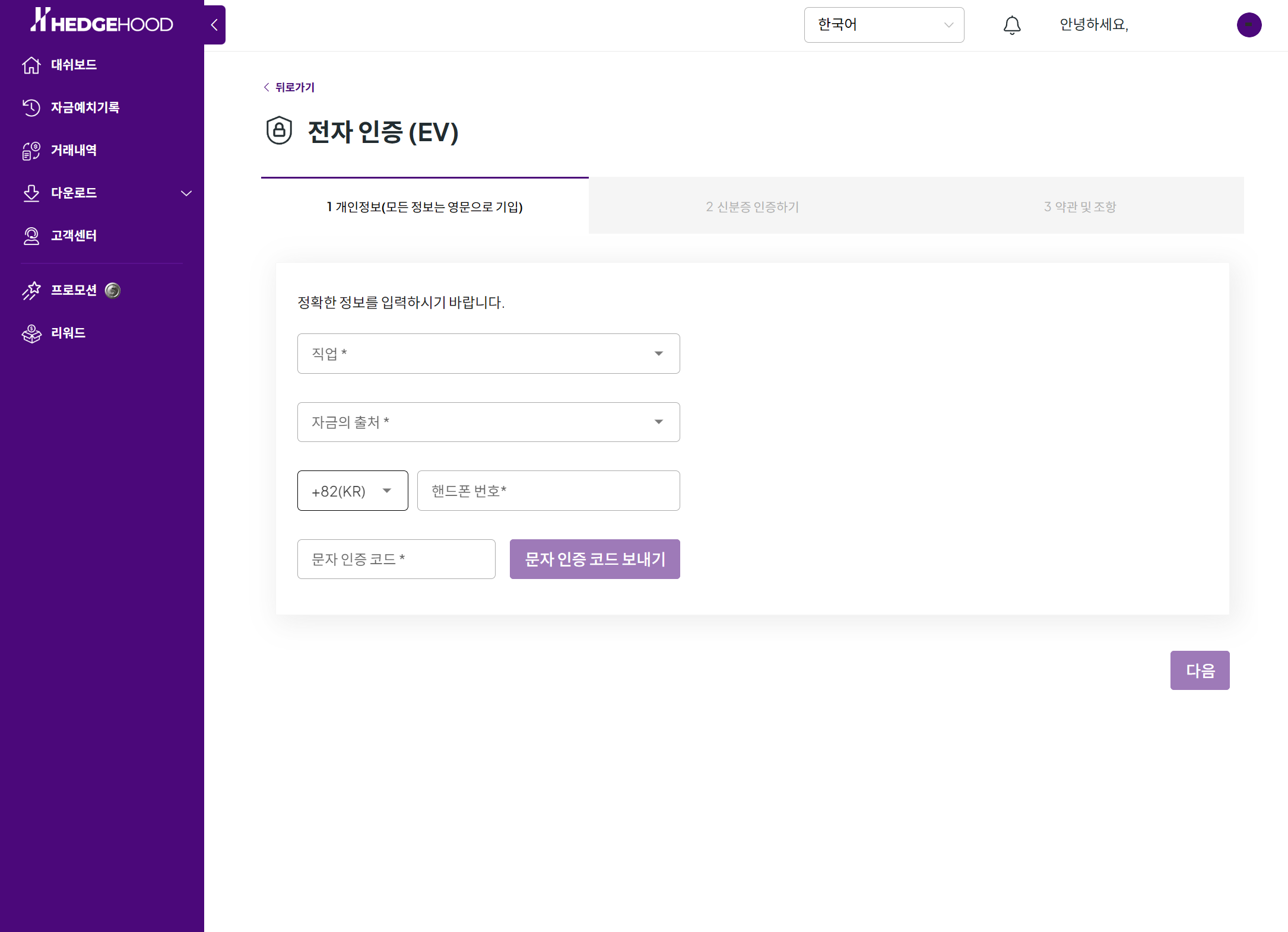Click the 다운로드 download icon

31,193
